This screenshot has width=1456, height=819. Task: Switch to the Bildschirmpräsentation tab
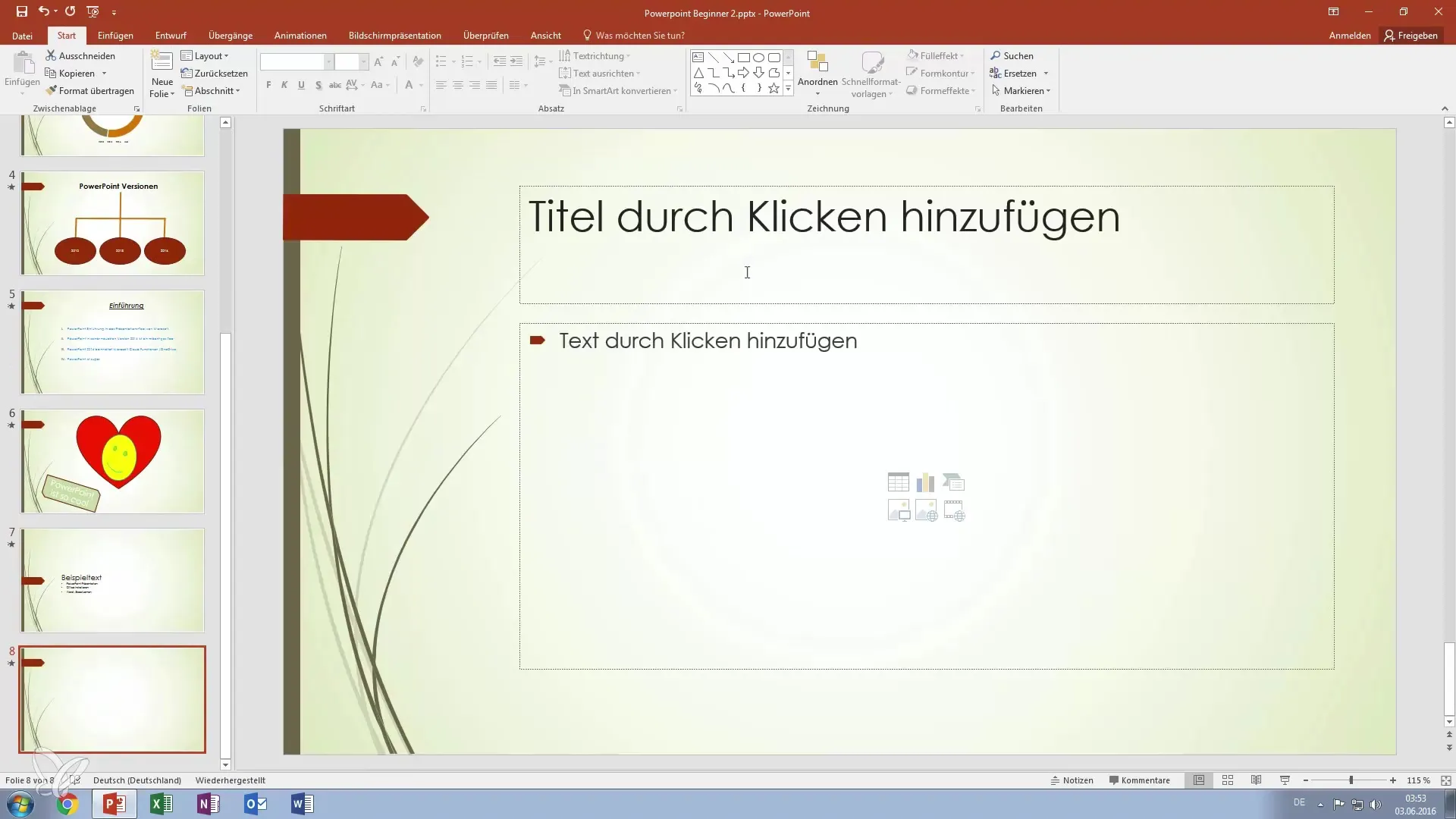(x=395, y=36)
